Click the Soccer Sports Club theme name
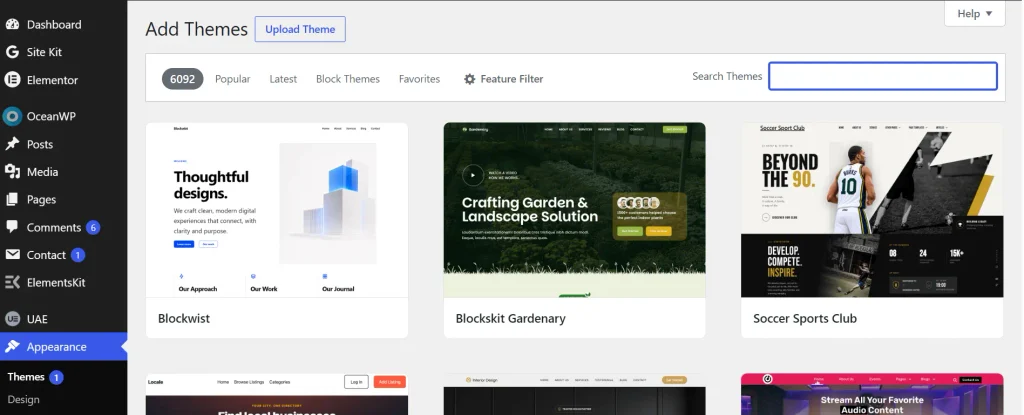 pos(805,318)
